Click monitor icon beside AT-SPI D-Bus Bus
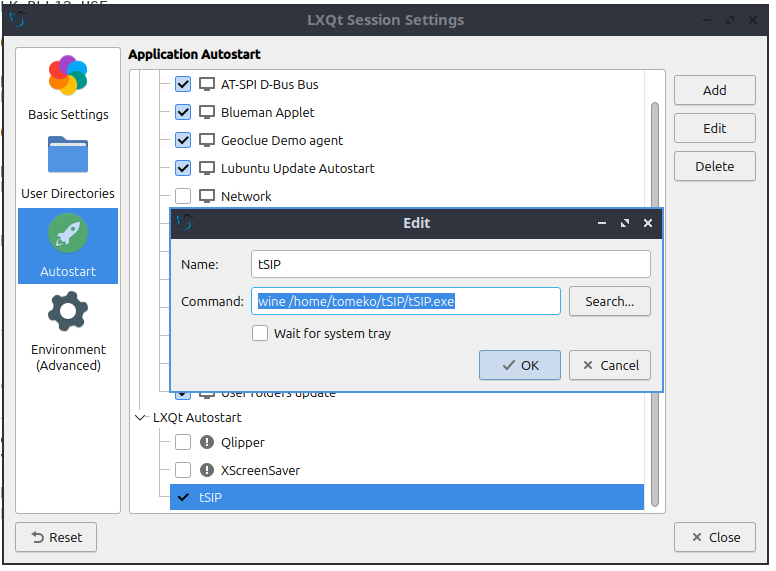The image size is (776, 571). (x=207, y=85)
